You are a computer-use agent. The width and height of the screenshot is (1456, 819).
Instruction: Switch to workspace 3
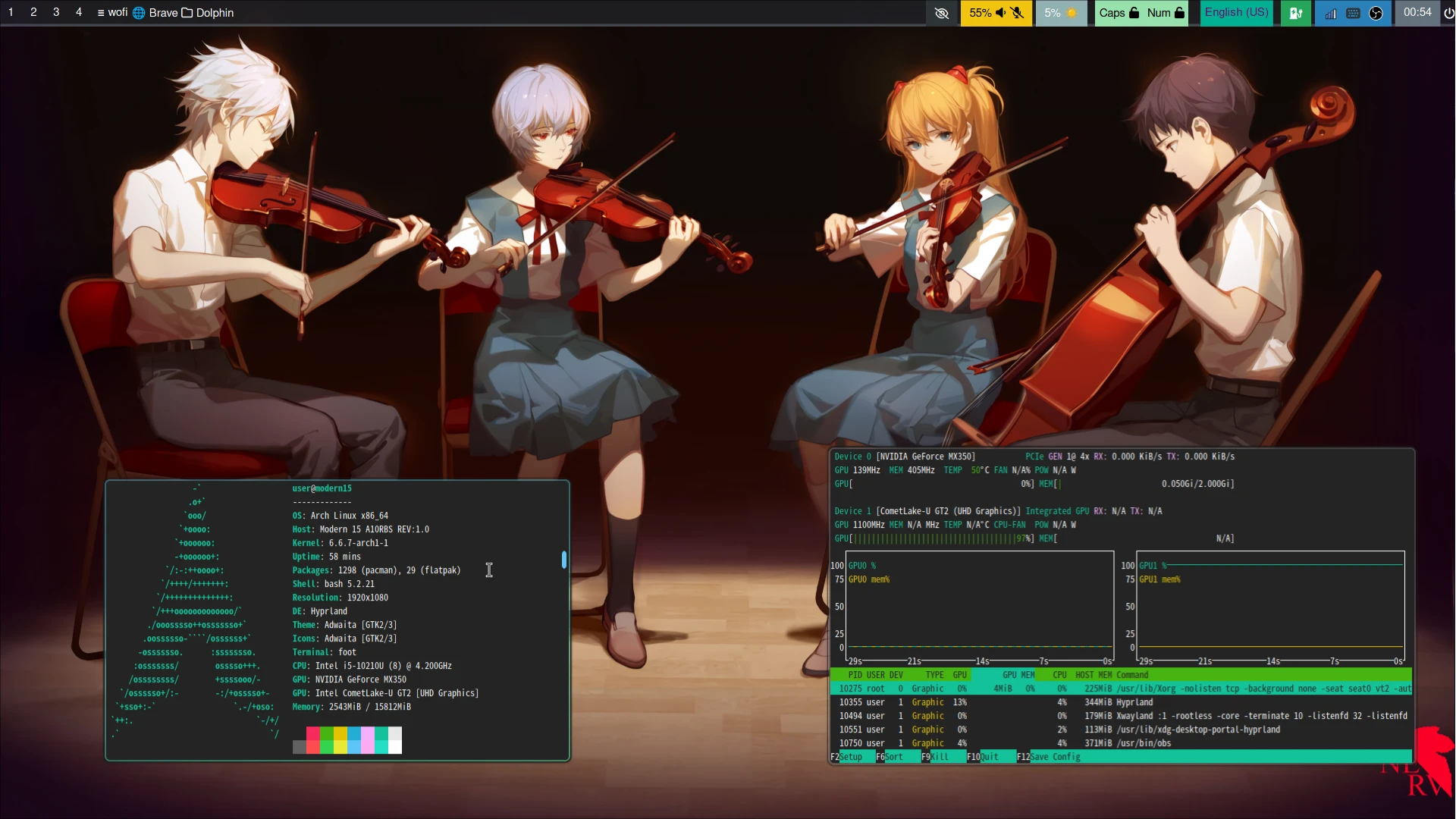[x=56, y=12]
